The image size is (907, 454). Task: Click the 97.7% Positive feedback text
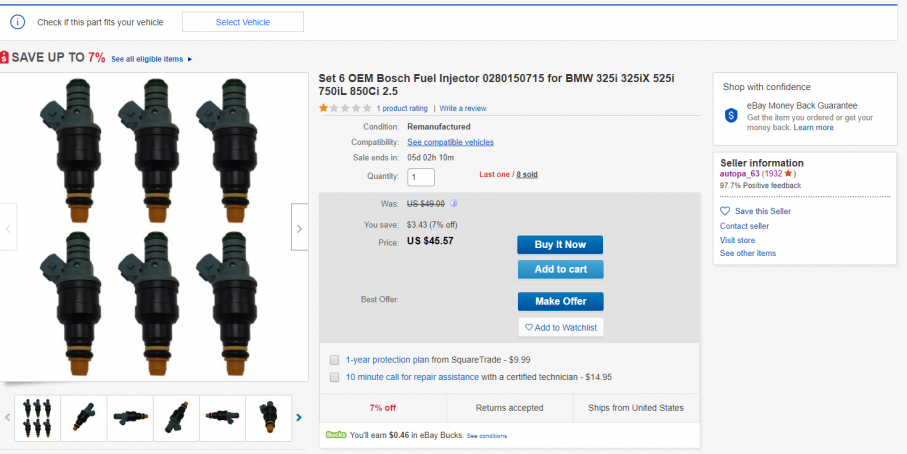point(761,186)
